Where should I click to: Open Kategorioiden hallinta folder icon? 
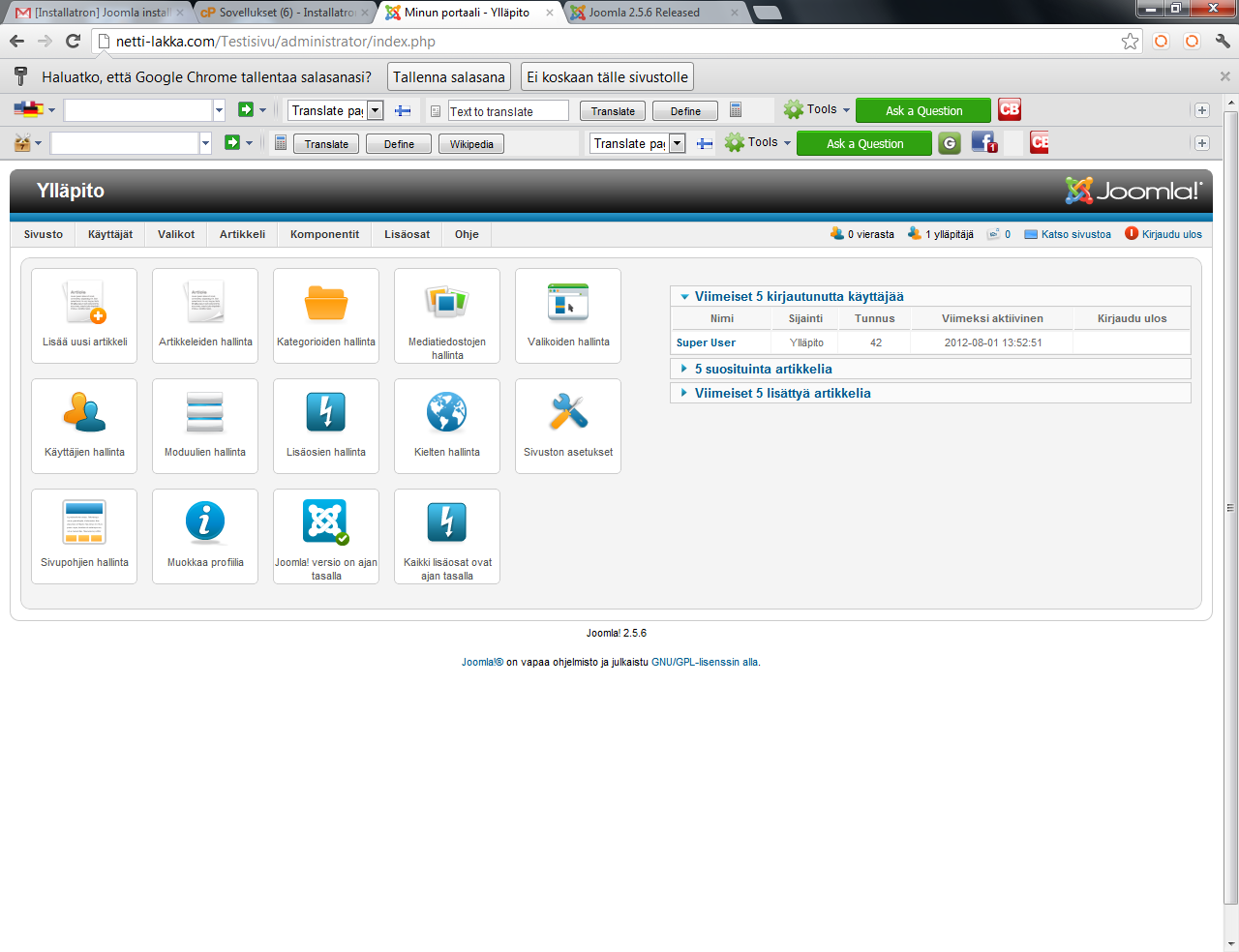point(326,315)
